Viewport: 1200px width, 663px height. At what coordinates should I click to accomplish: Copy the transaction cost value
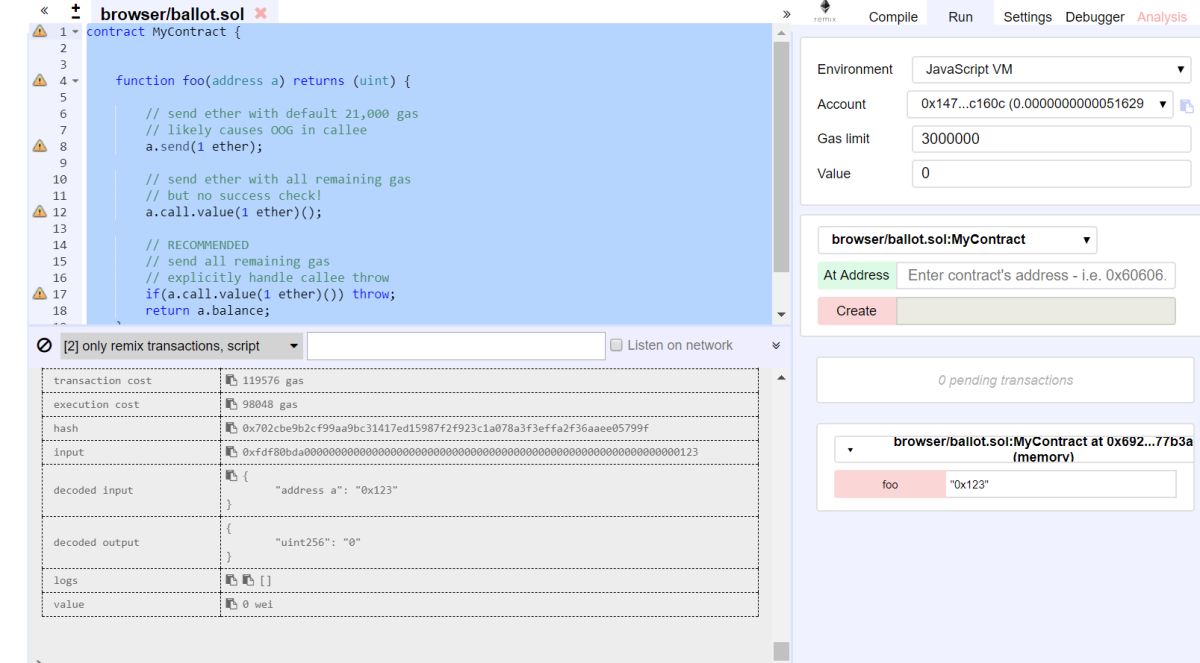(232, 381)
